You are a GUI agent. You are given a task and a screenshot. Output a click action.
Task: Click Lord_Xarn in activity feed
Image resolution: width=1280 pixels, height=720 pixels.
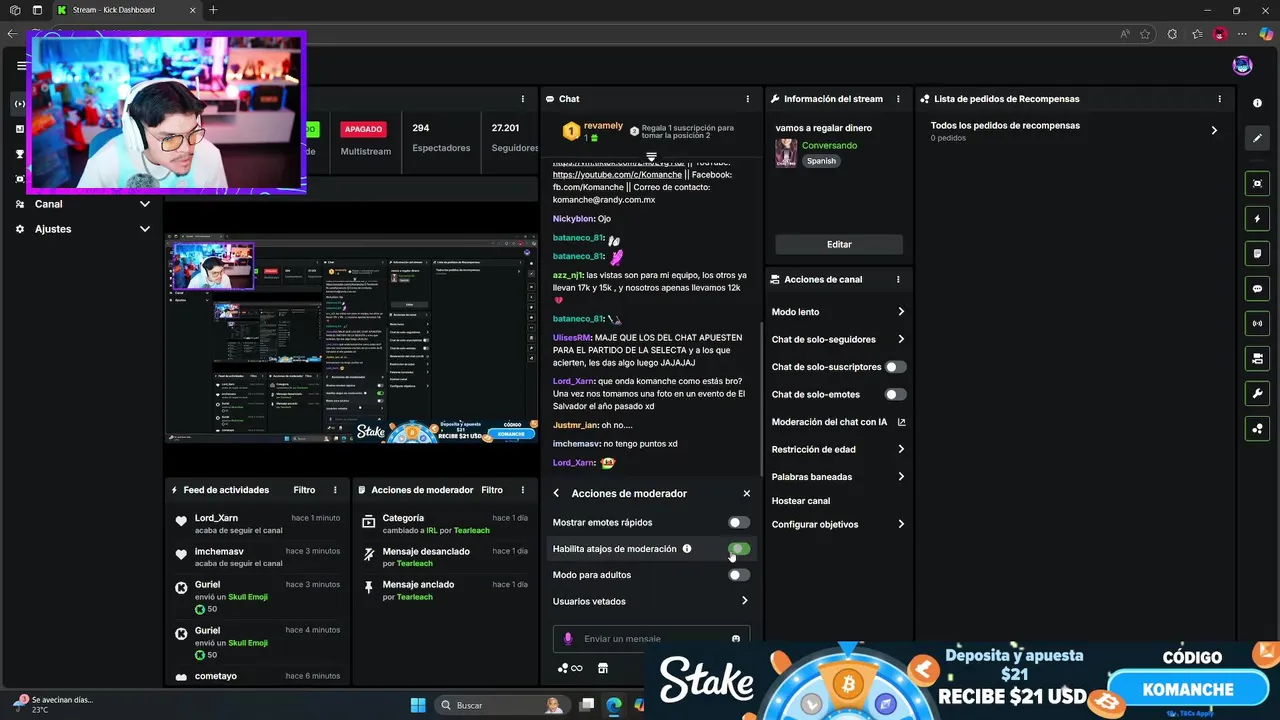tap(216, 518)
